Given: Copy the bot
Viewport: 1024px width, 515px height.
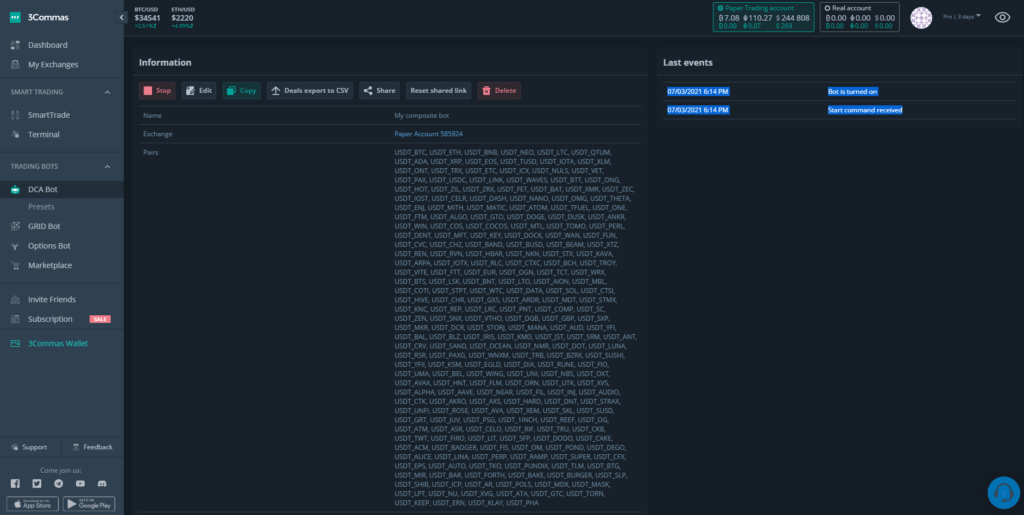Looking at the screenshot, I should pyautogui.click(x=242, y=91).
